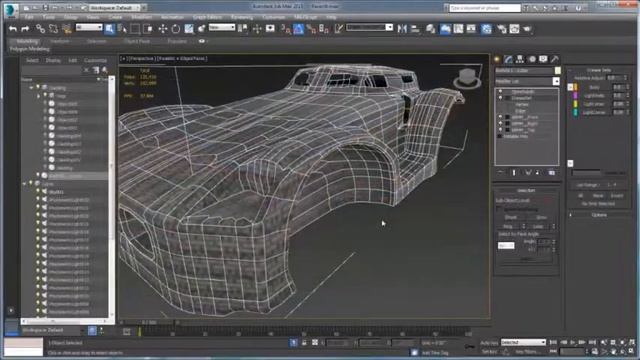Click the Redo arrow in the main toolbar
The image size is (640, 360).
tap(25, 29)
